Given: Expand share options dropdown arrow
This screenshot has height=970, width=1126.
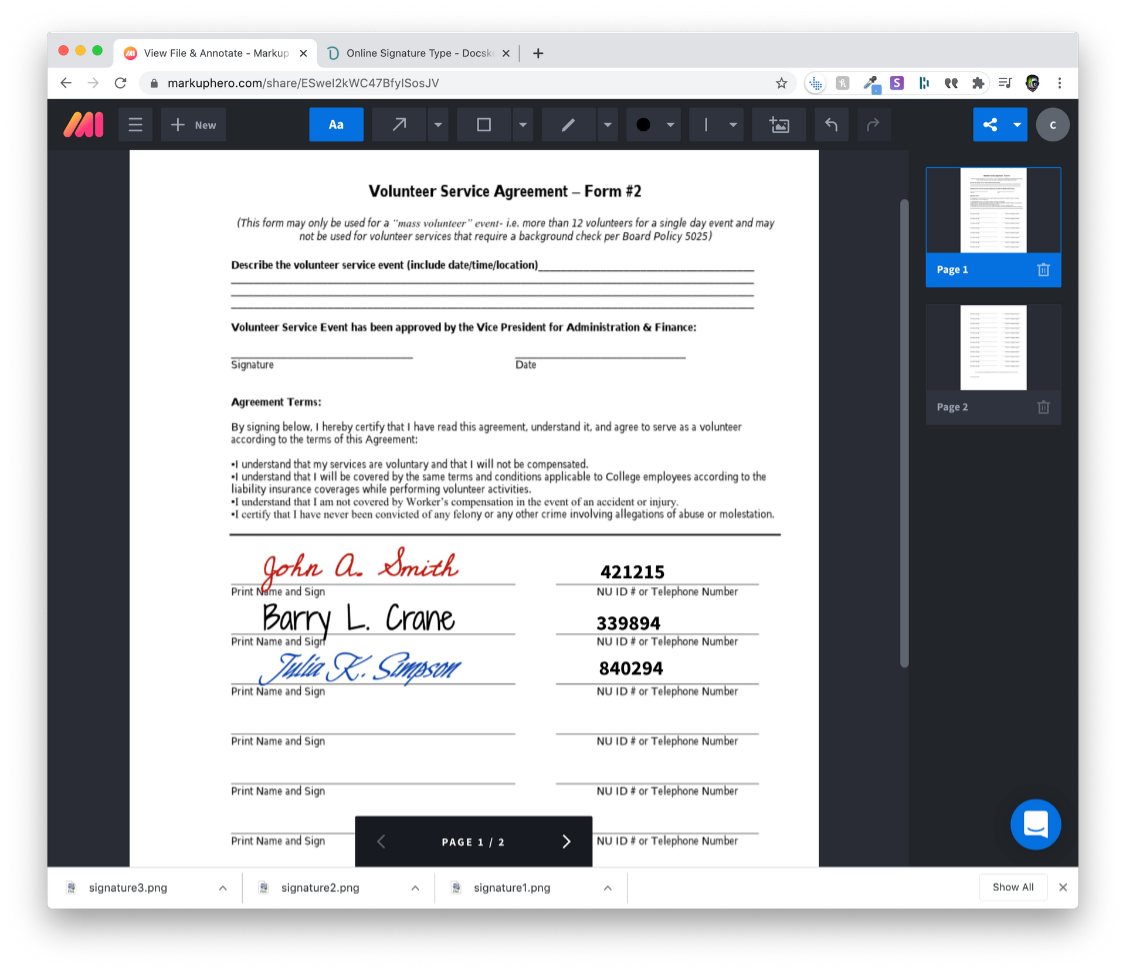Looking at the screenshot, I should click(x=1018, y=125).
